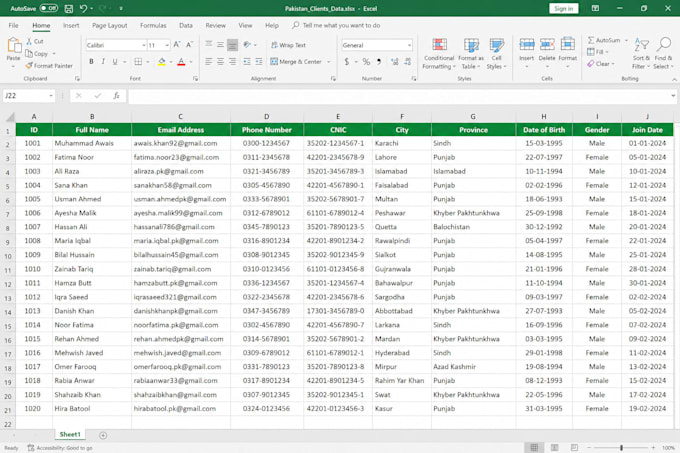Apply Italic formatting
Viewport: 680px width, 453px height.
click(x=103, y=62)
